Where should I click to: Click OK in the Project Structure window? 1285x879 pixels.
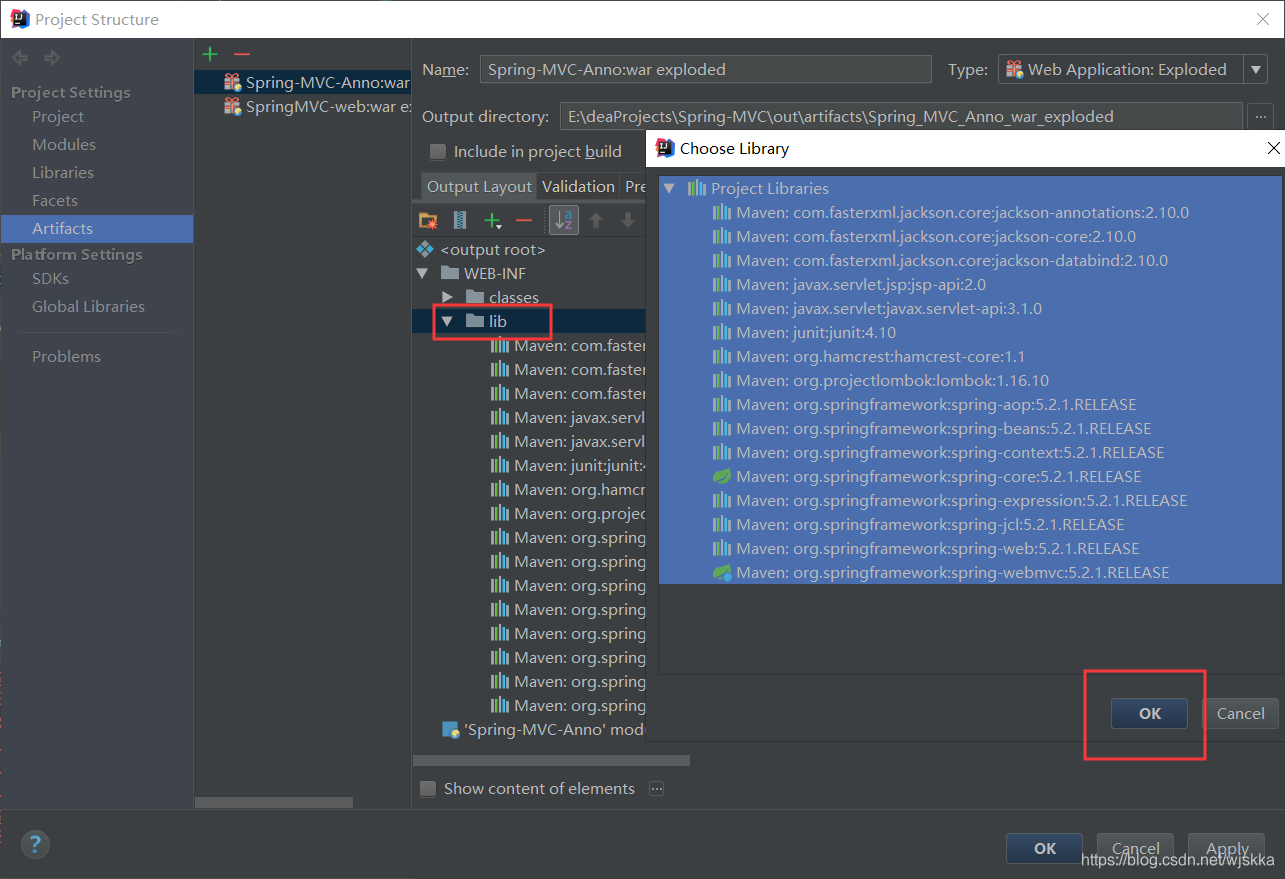(1045, 848)
